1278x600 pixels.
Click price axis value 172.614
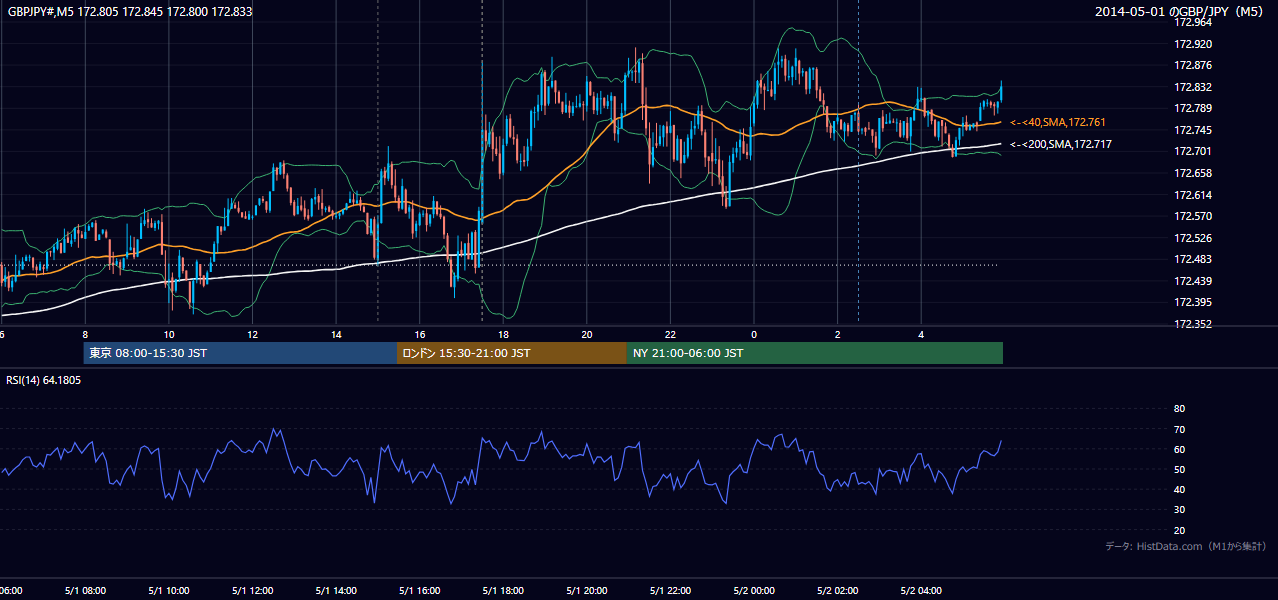coord(1192,195)
